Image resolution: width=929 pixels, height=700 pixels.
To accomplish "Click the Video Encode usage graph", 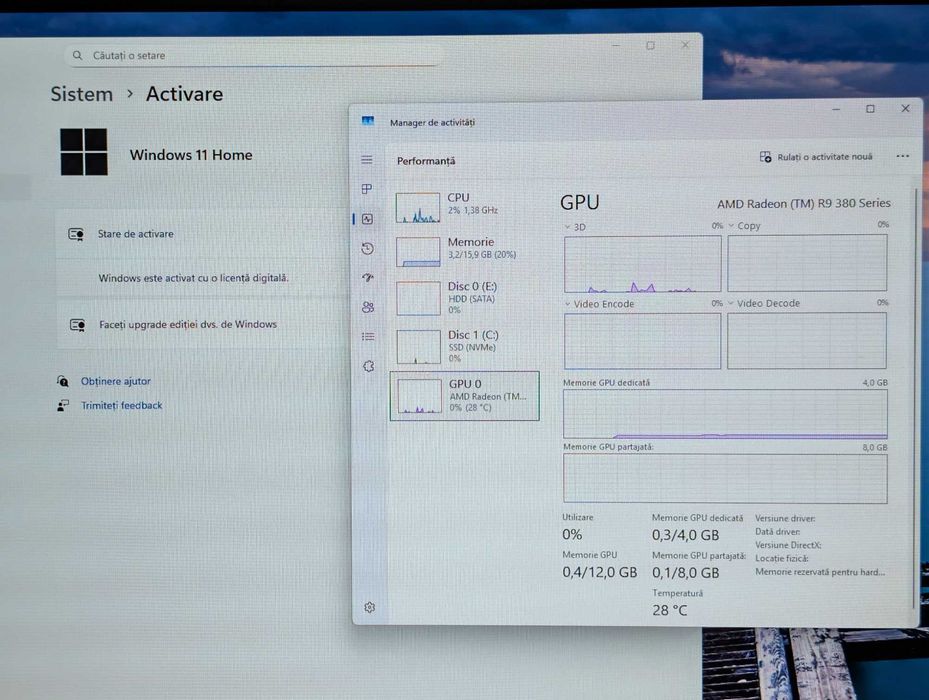I will [x=642, y=341].
